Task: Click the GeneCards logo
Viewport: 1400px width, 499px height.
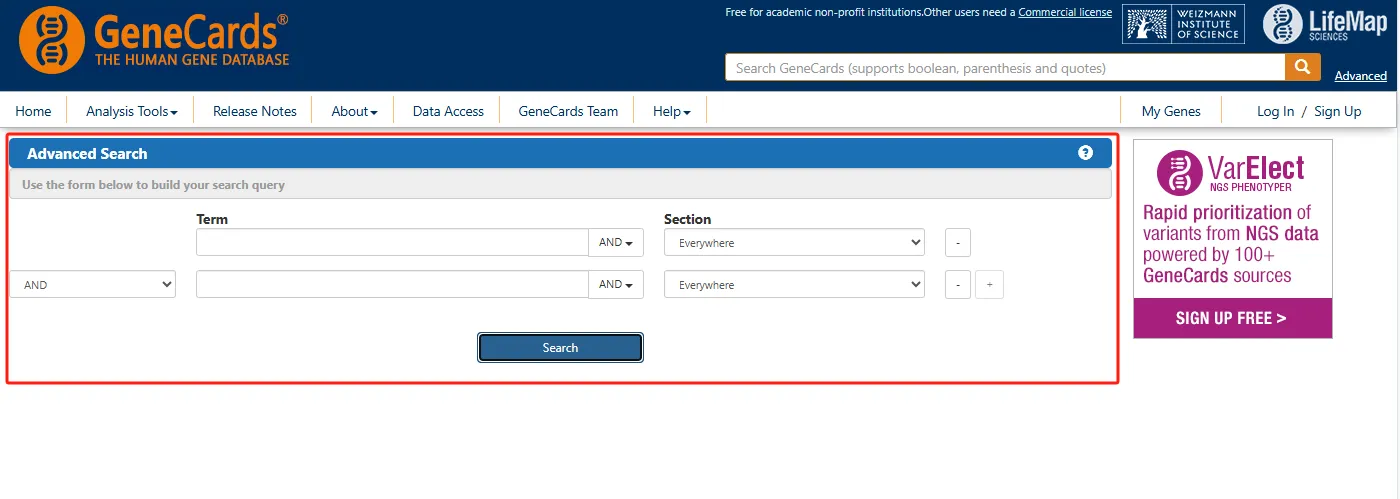Action: pyautogui.click(x=154, y=41)
